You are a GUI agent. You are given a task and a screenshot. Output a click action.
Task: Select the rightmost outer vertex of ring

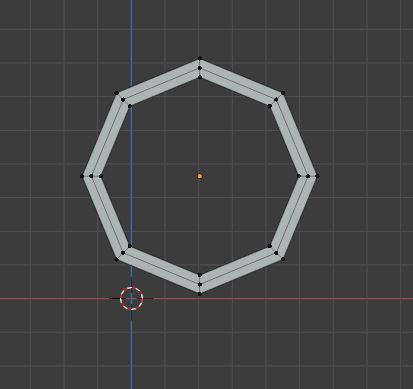[317, 176]
